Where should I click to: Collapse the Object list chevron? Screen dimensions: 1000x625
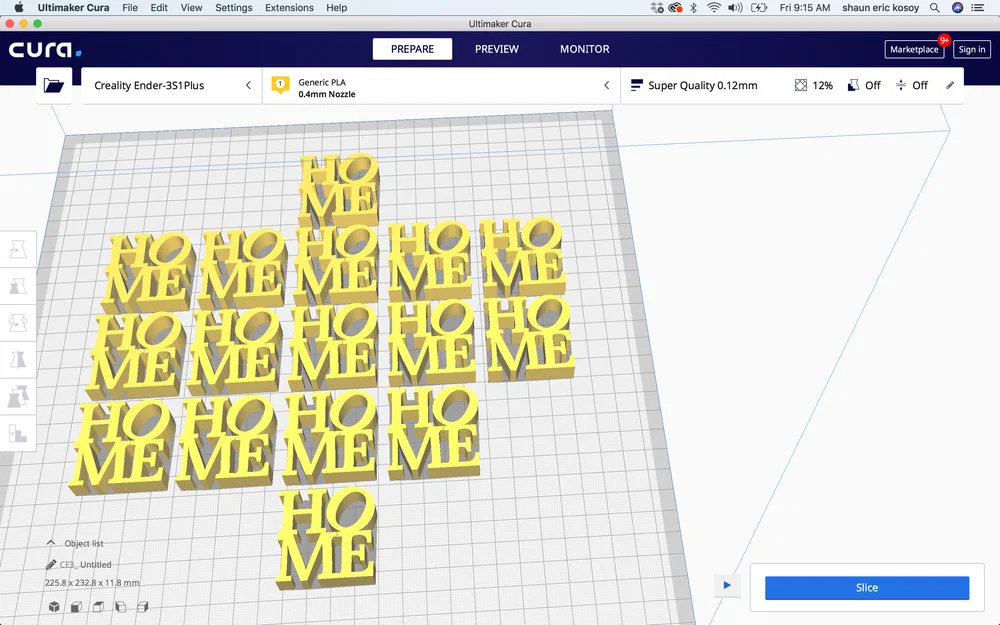pyautogui.click(x=51, y=543)
